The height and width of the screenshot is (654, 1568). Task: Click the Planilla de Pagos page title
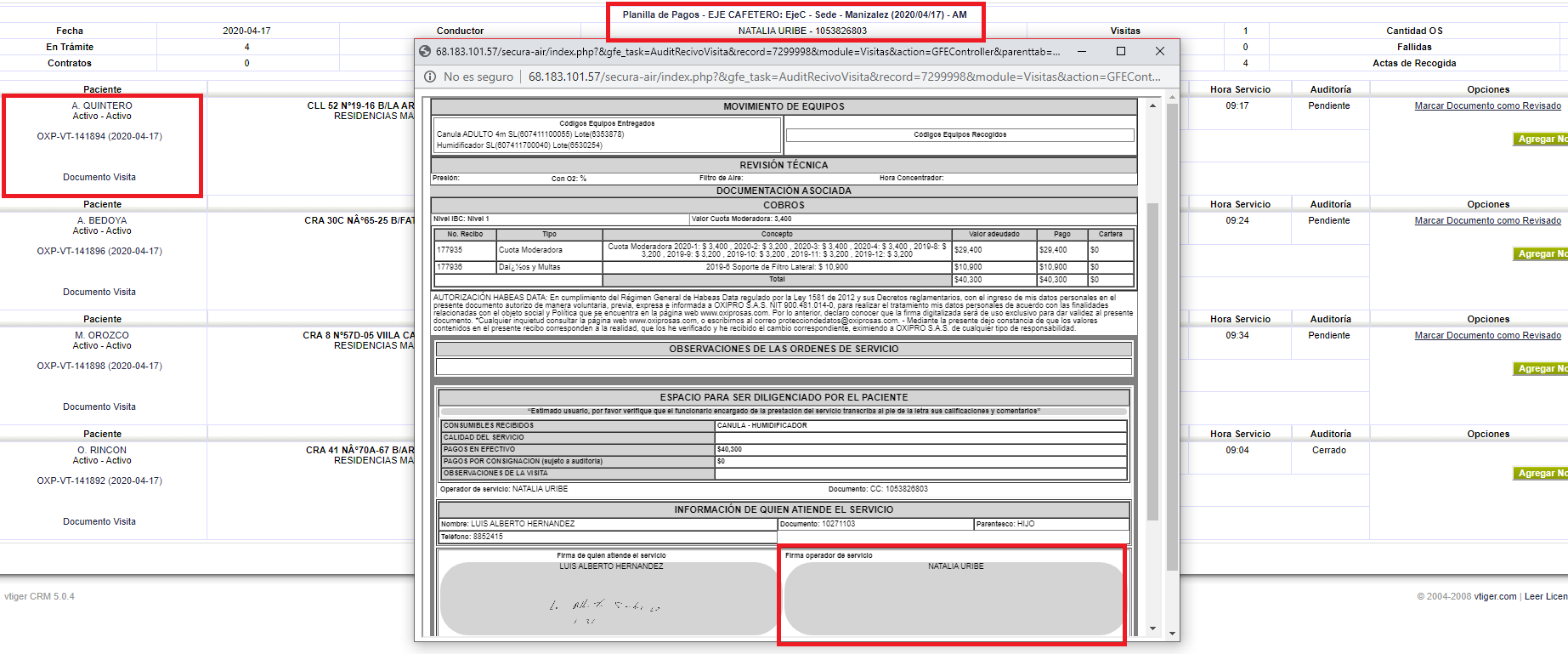795,14
